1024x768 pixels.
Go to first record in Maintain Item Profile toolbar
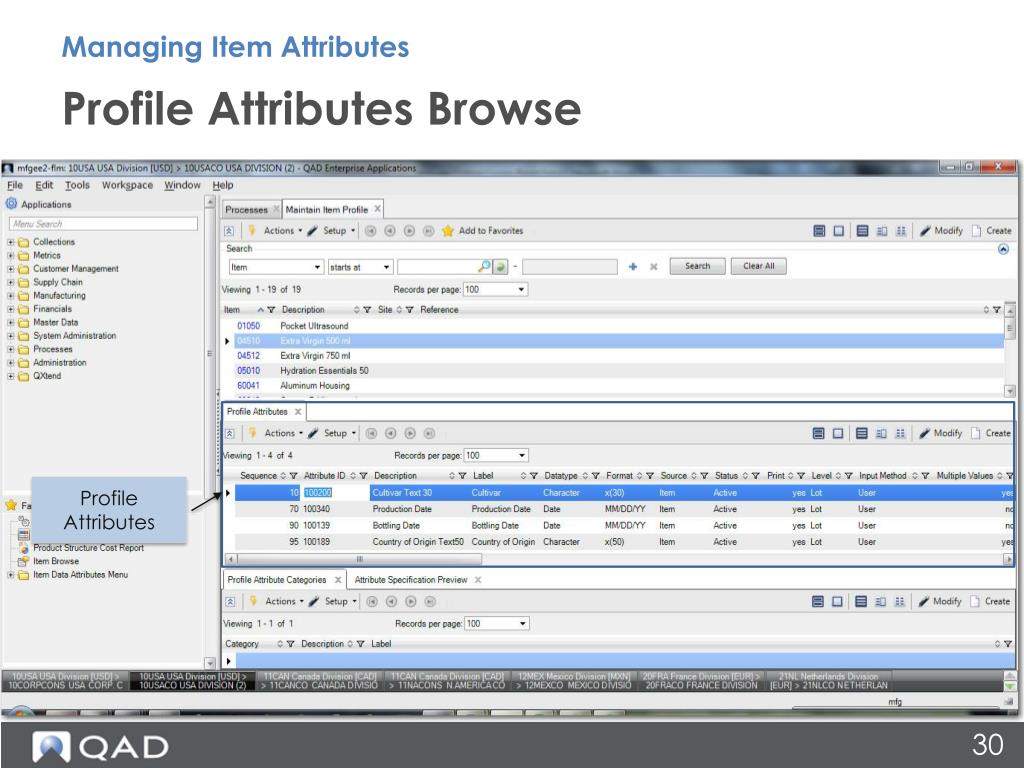click(x=370, y=231)
